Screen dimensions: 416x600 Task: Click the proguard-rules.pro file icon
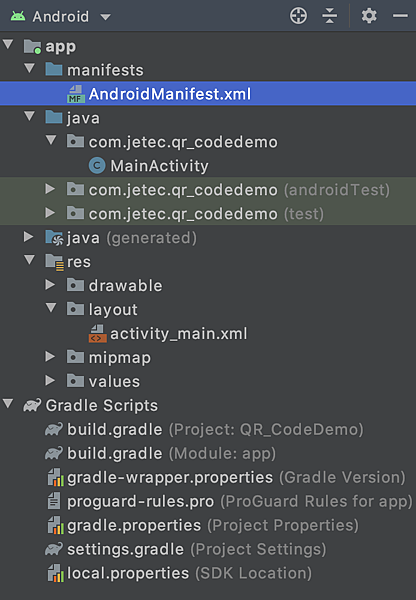pos(54,501)
